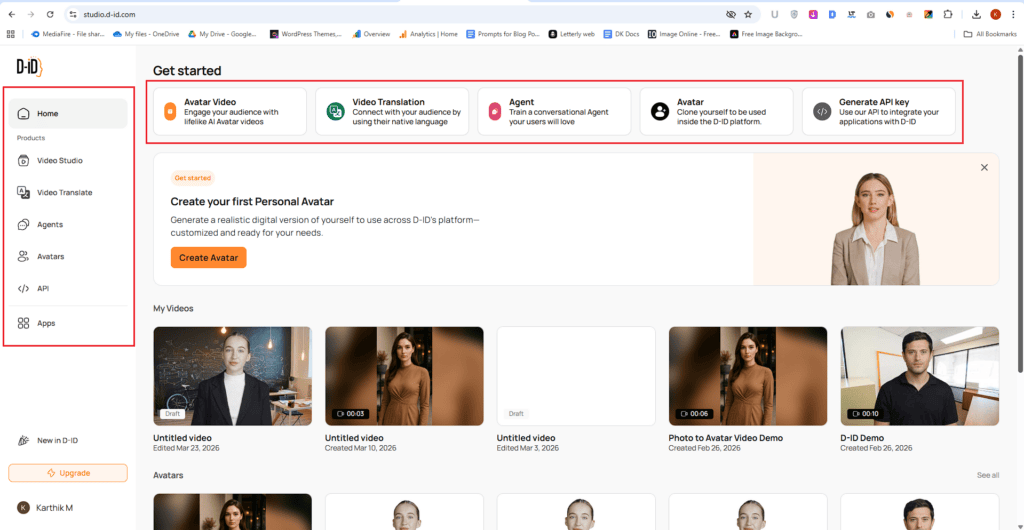Open the blank draft edited Mar 3
The height and width of the screenshot is (530, 1024).
[x=576, y=376]
